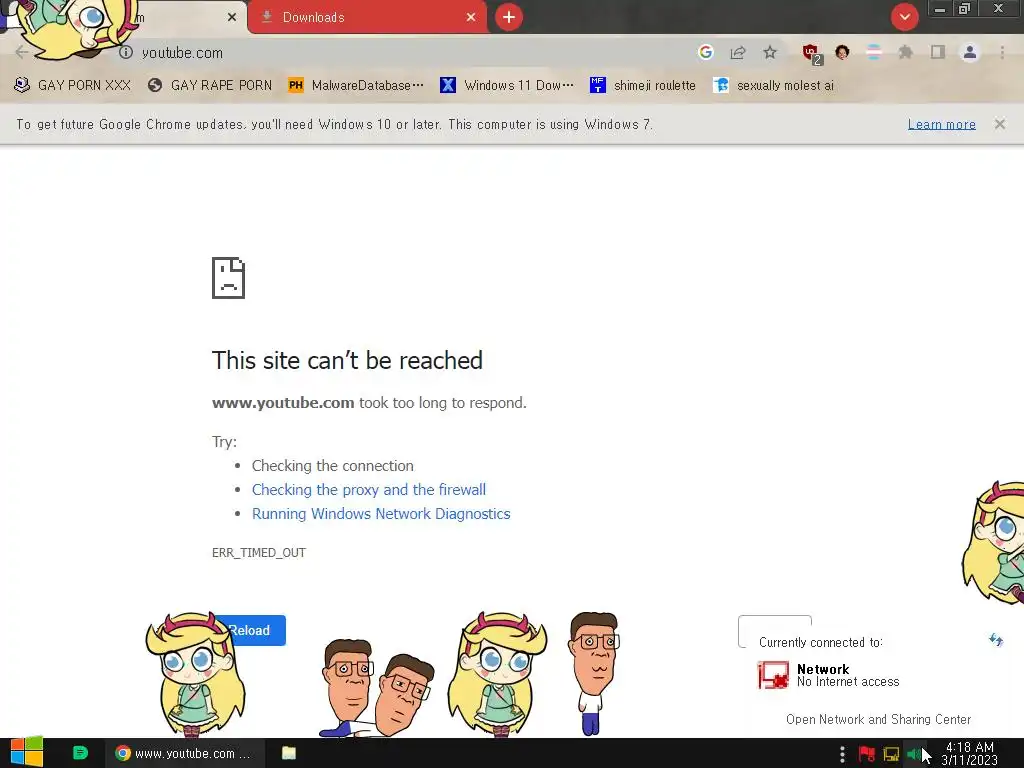Click the Google icon in the address bar
Screen dimensions: 1024x768
click(x=705, y=52)
